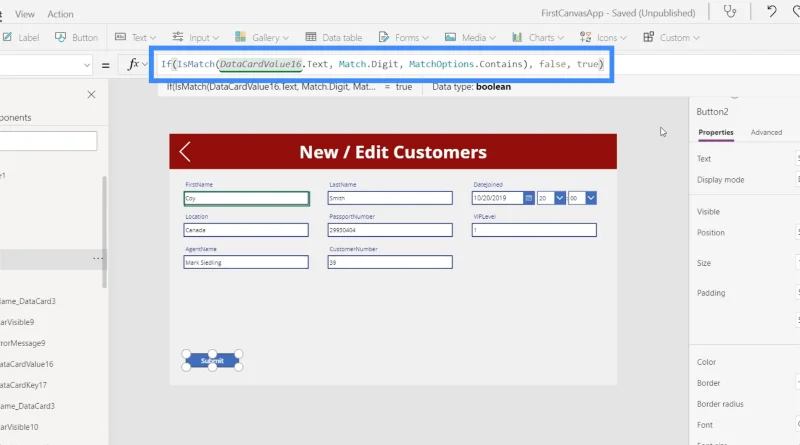Image resolution: width=800 pixels, height=445 pixels.
Task: Click the LastName input field
Action: [x=390, y=198]
